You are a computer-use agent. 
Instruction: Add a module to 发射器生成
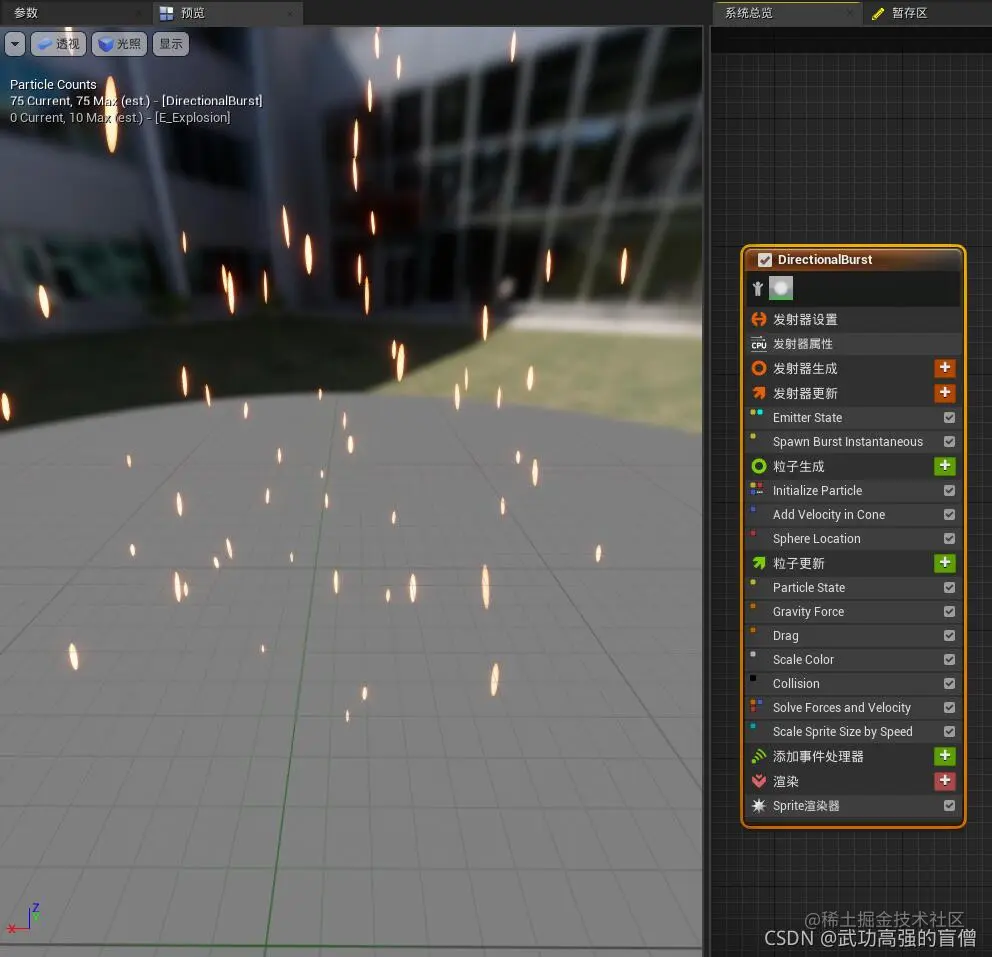point(945,368)
